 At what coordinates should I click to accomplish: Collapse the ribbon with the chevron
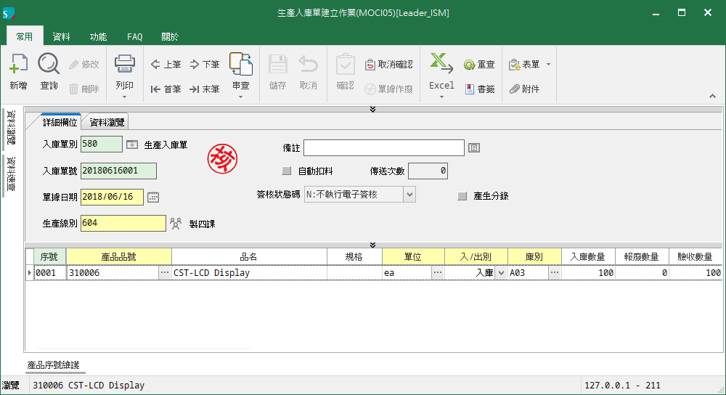[x=712, y=96]
